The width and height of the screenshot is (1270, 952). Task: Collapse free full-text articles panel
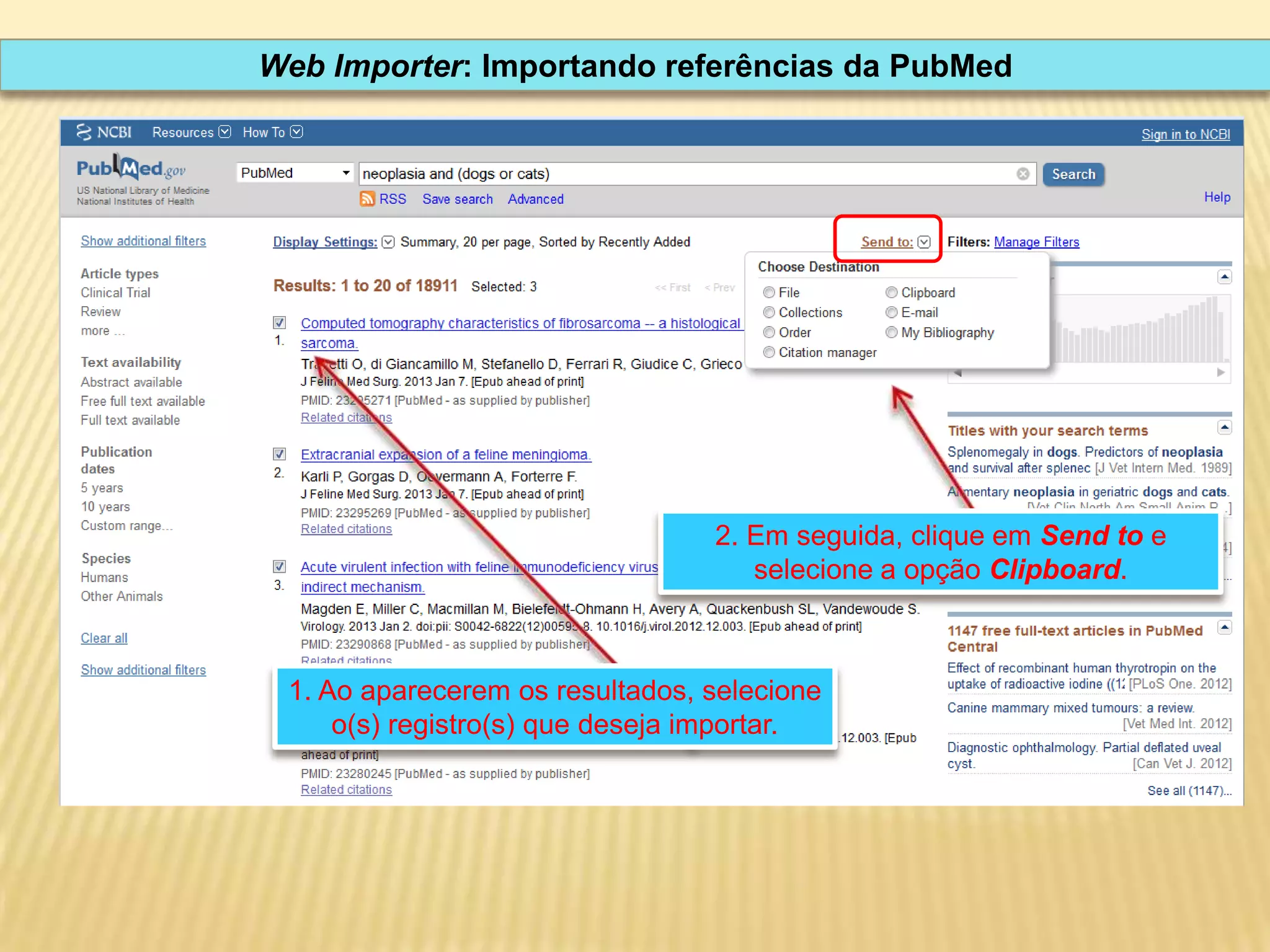pos(1224,628)
